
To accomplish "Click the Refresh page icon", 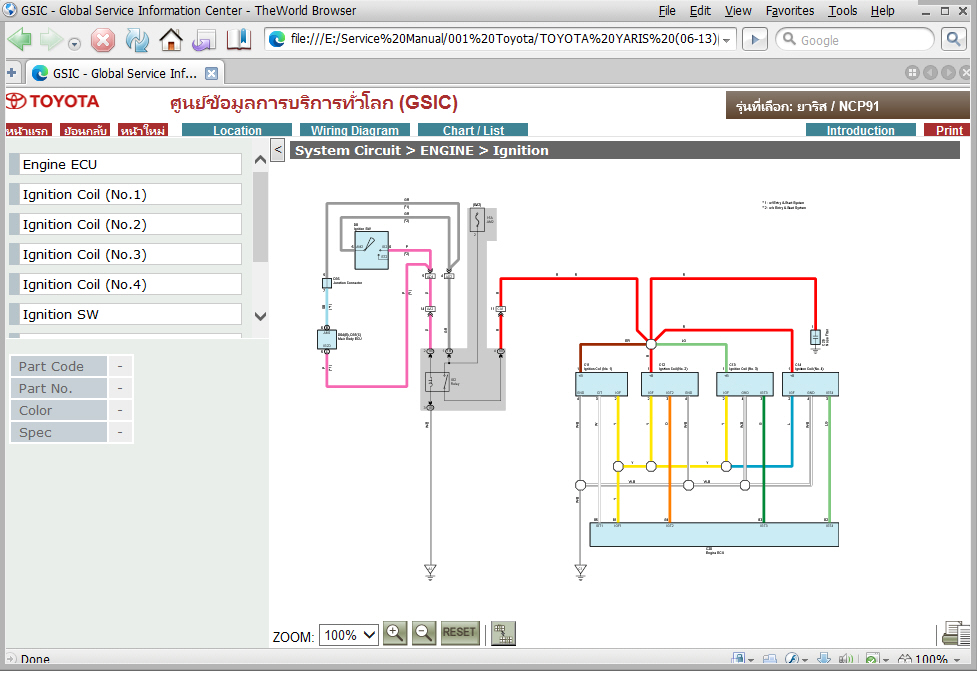I will (x=137, y=41).
